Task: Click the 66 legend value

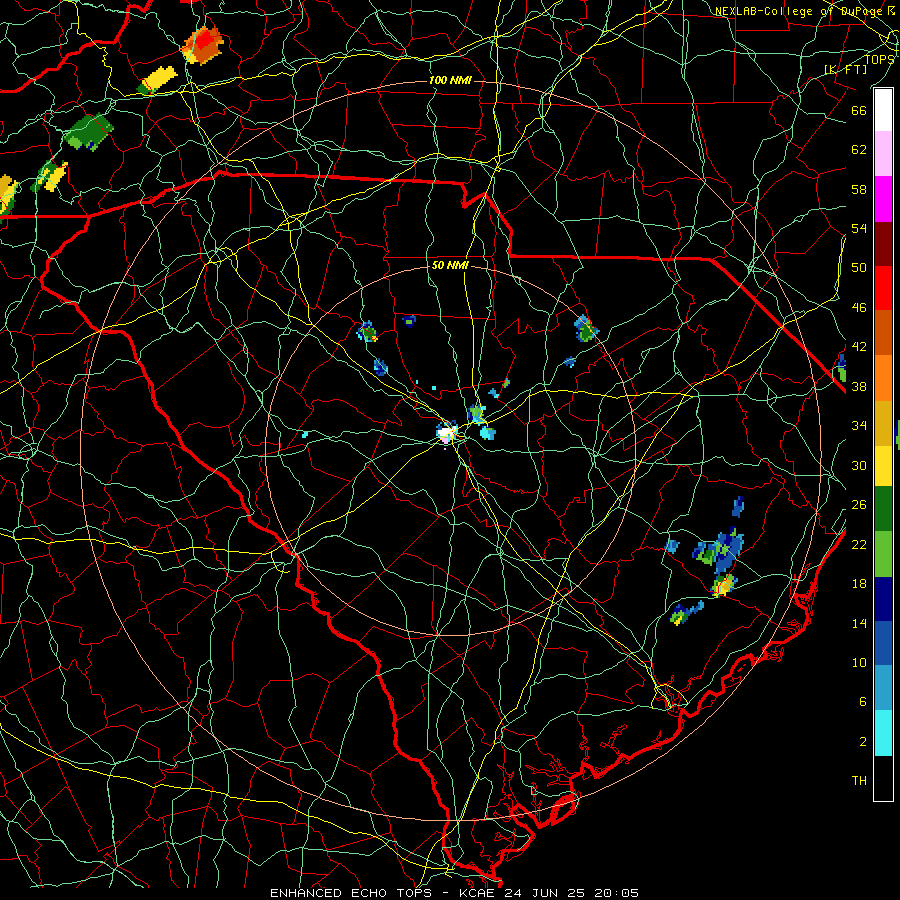Action: tap(859, 110)
